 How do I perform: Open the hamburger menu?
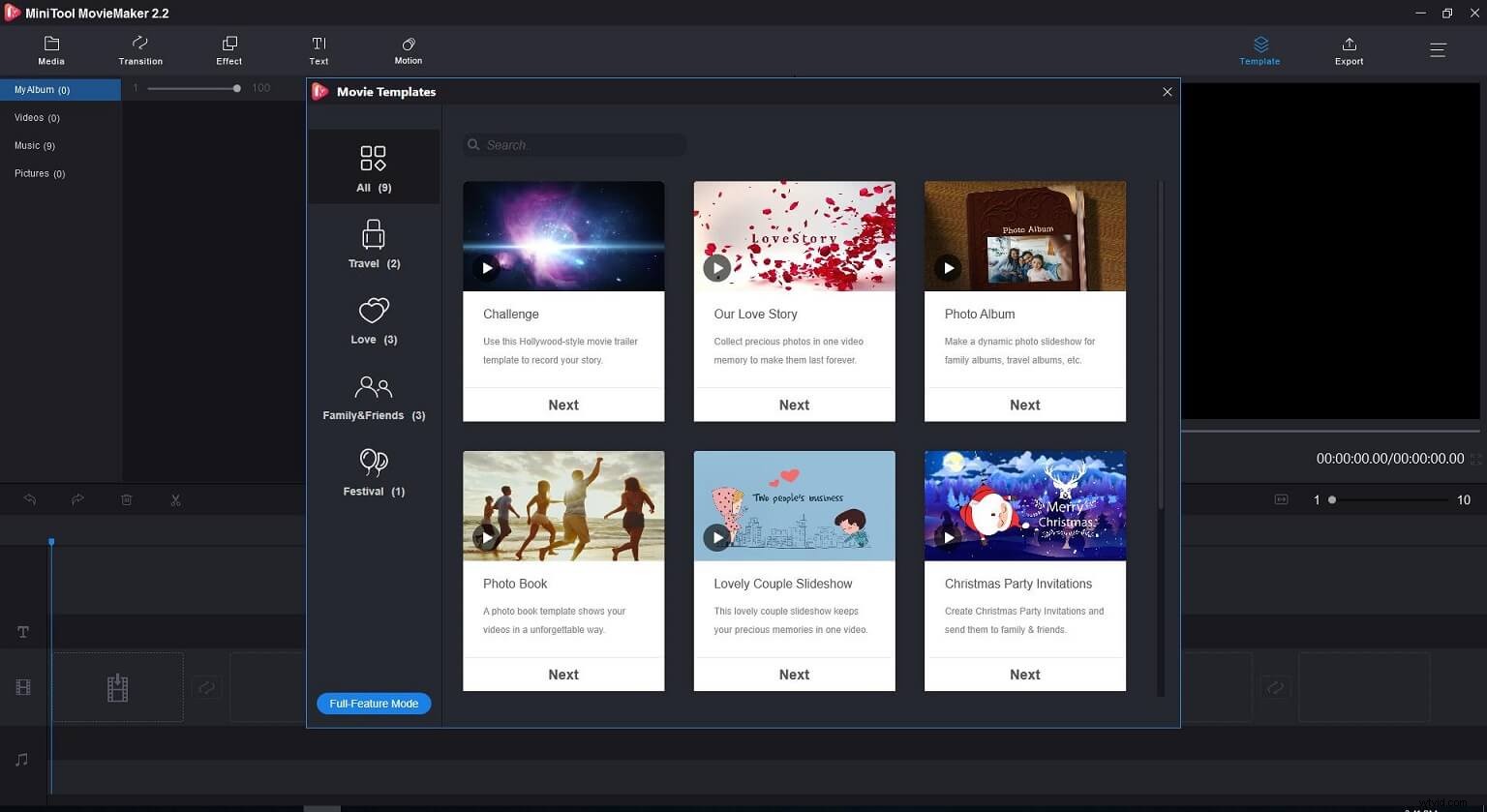click(1438, 50)
